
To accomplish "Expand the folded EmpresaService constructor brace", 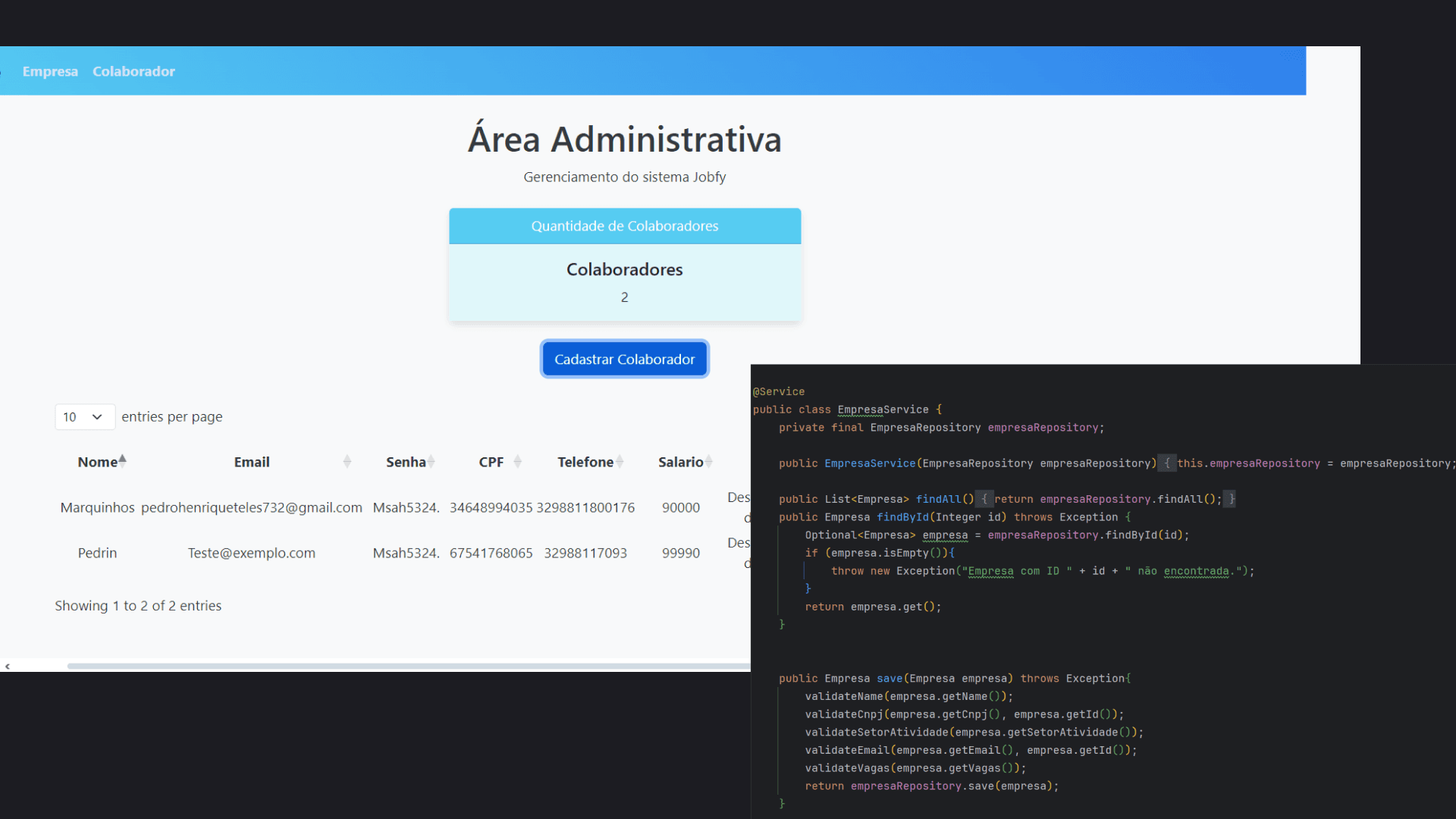I will [1167, 463].
